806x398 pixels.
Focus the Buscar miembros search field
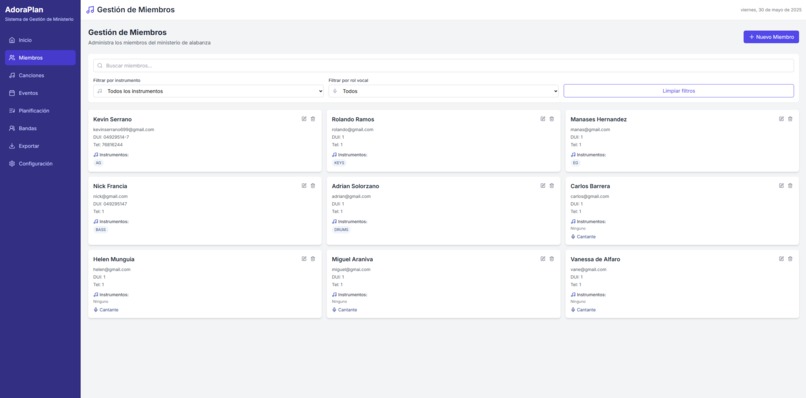pos(444,66)
